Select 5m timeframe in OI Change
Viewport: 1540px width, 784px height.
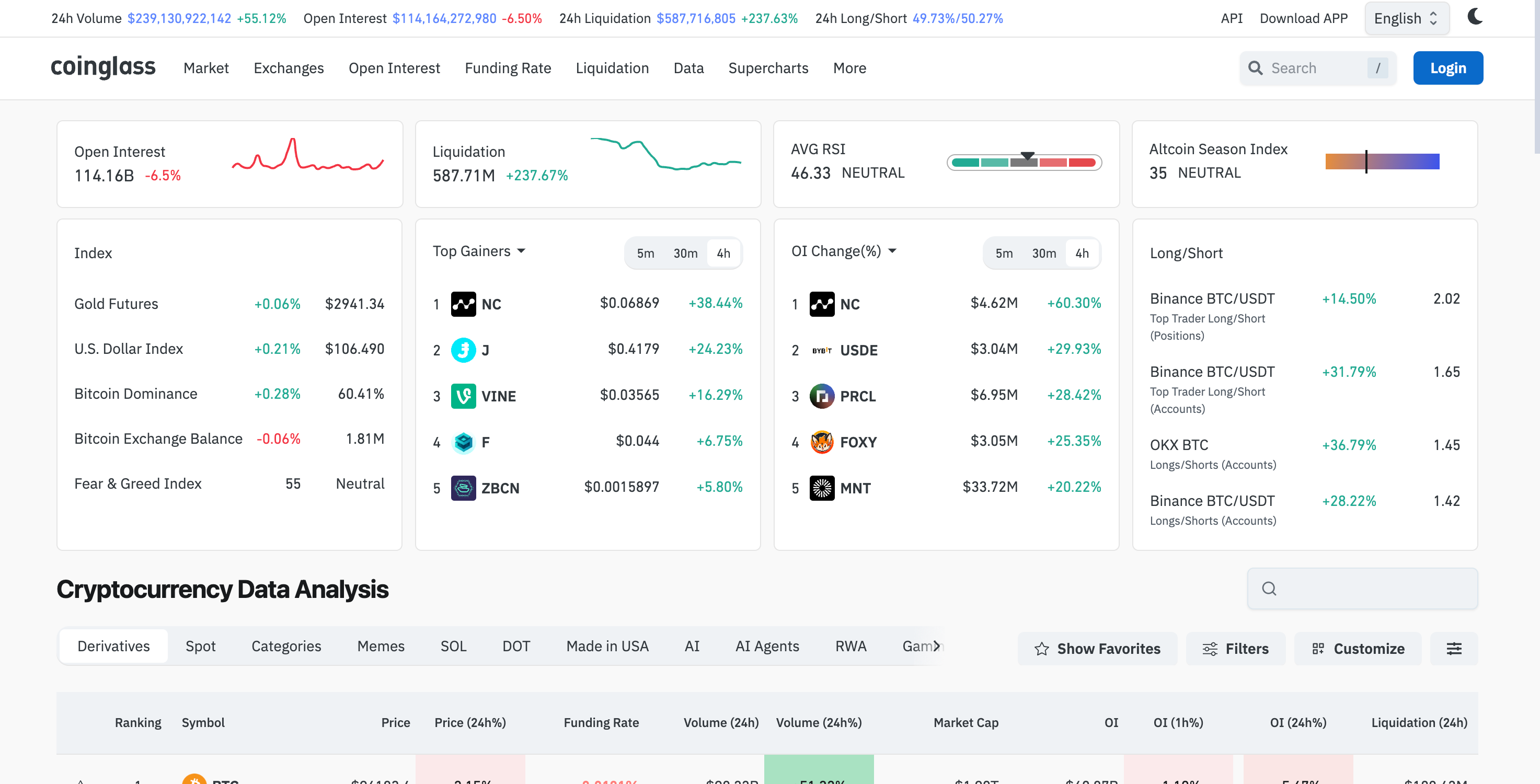click(x=1004, y=253)
